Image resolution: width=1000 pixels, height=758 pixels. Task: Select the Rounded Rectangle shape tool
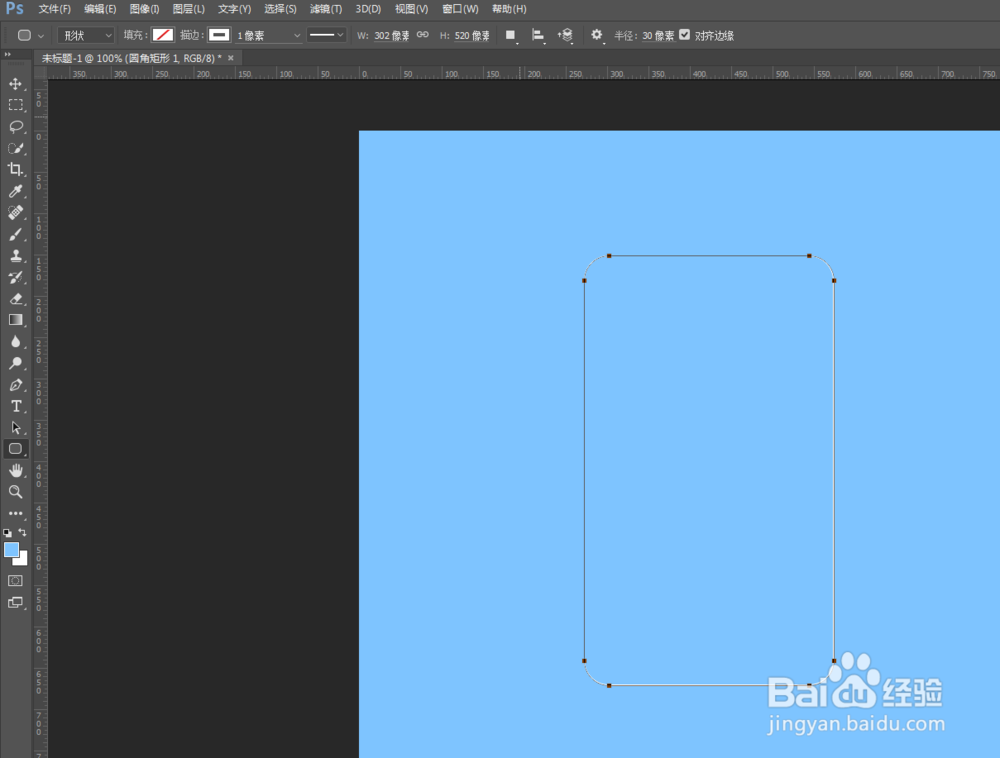pos(15,449)
